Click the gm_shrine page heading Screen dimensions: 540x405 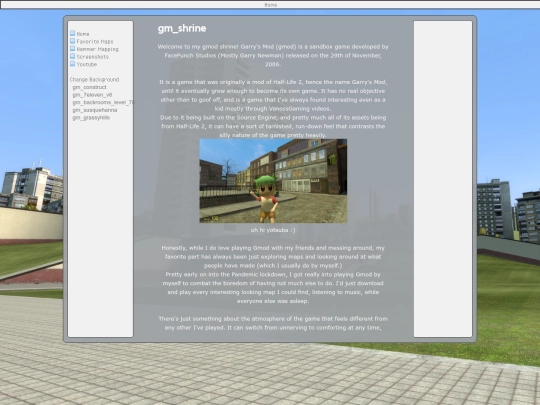click(182, 28)
